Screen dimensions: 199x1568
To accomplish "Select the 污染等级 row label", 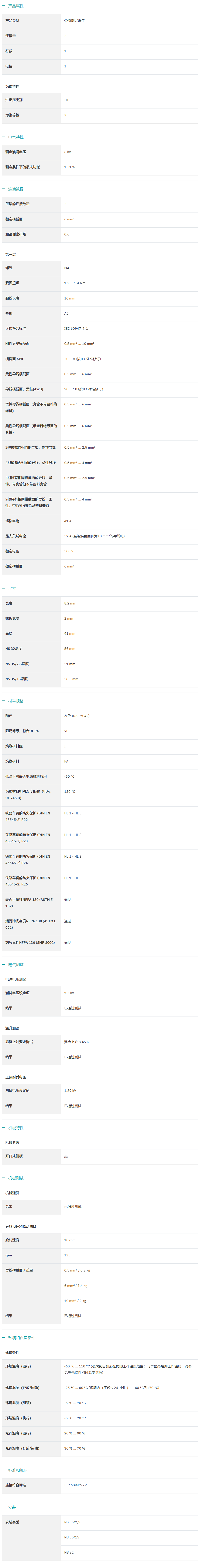I will [x=12, y=115].
